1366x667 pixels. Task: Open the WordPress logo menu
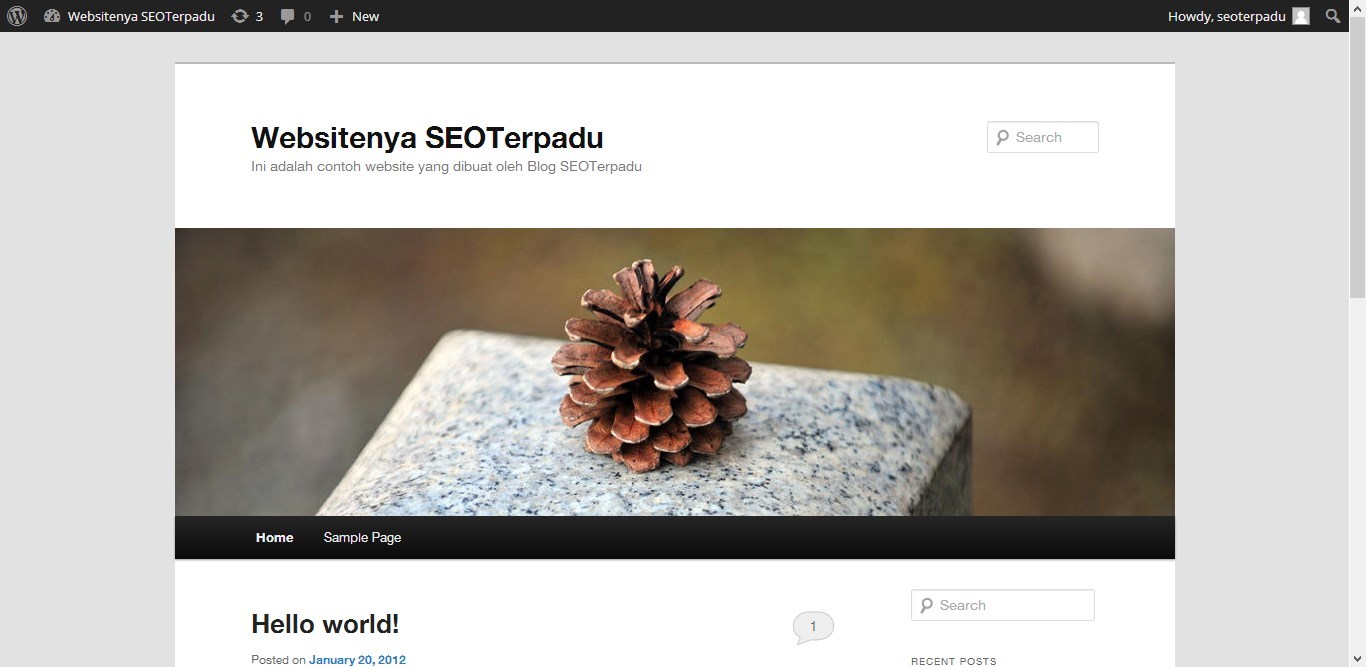[17, 16]
